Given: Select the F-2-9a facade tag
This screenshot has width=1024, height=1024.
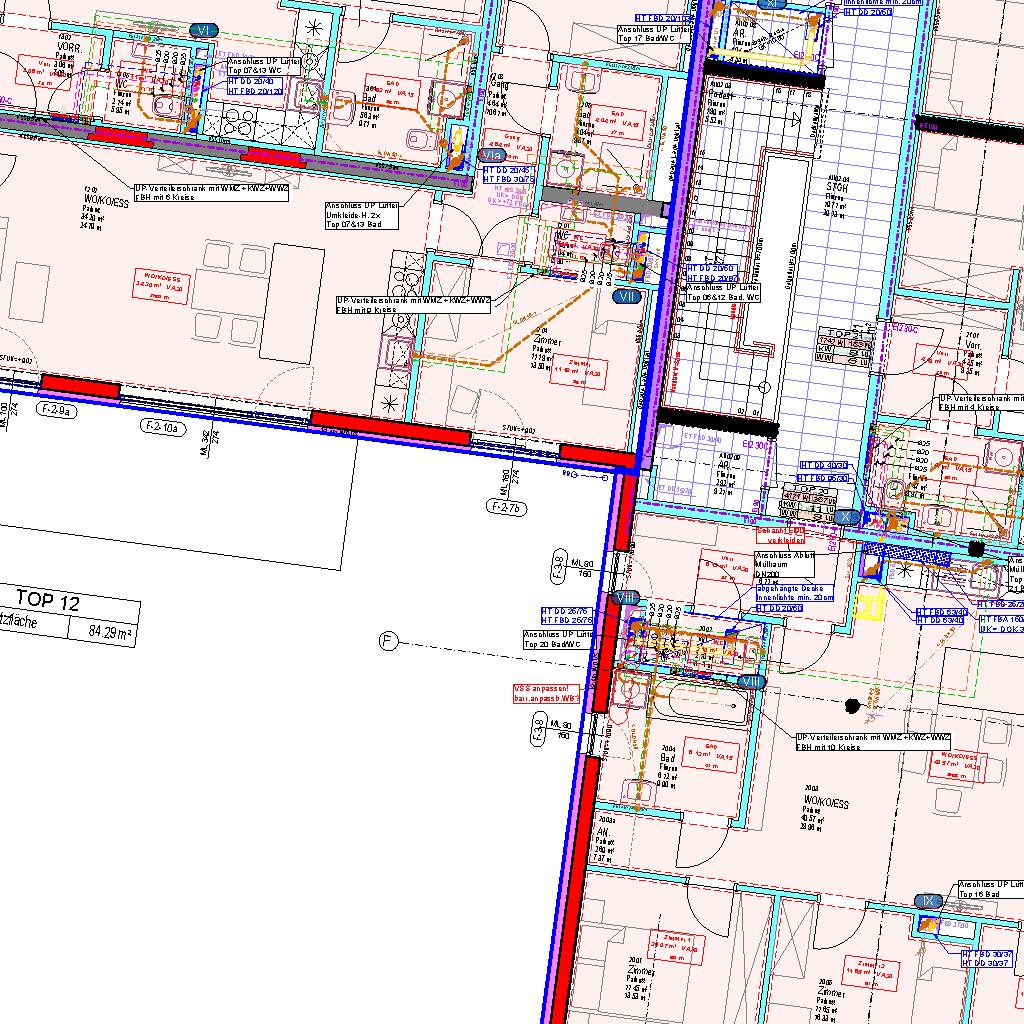Looking at the screenshot, I should click(x=57, y=411).
